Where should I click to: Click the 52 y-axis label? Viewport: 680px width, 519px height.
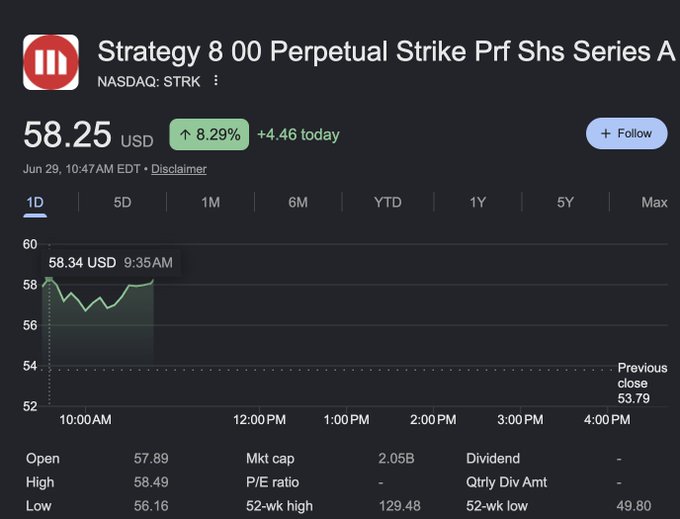pos(30,406)
